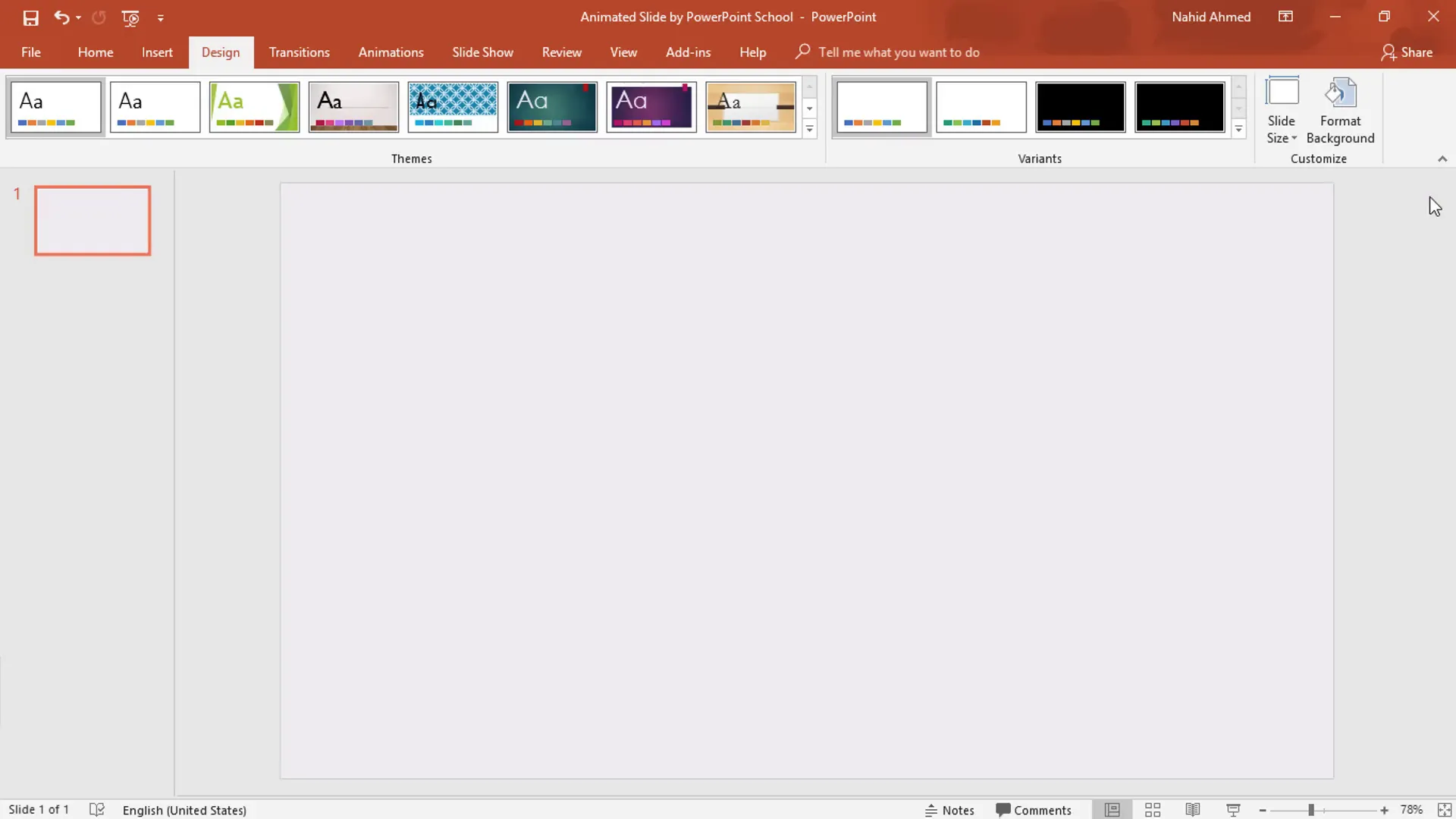Zoom in with the plus button

click(1384, 811)
